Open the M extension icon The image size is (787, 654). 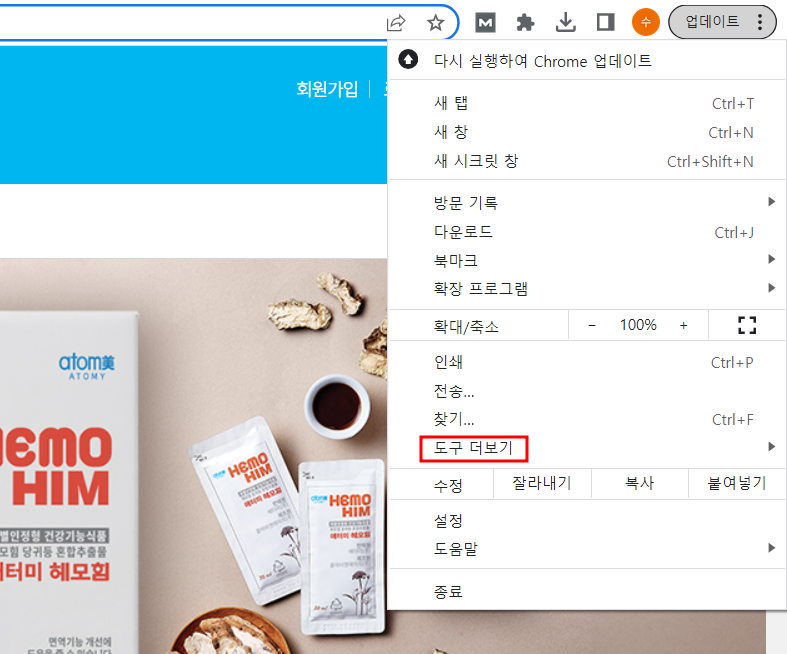(x=485, y=23)
